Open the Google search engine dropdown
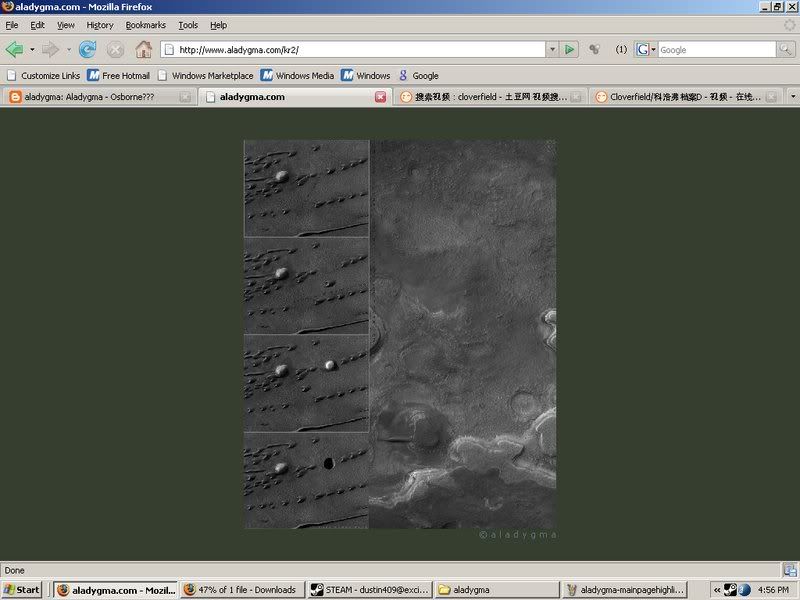Screen dimensions: 800x600 coord(646,49)
